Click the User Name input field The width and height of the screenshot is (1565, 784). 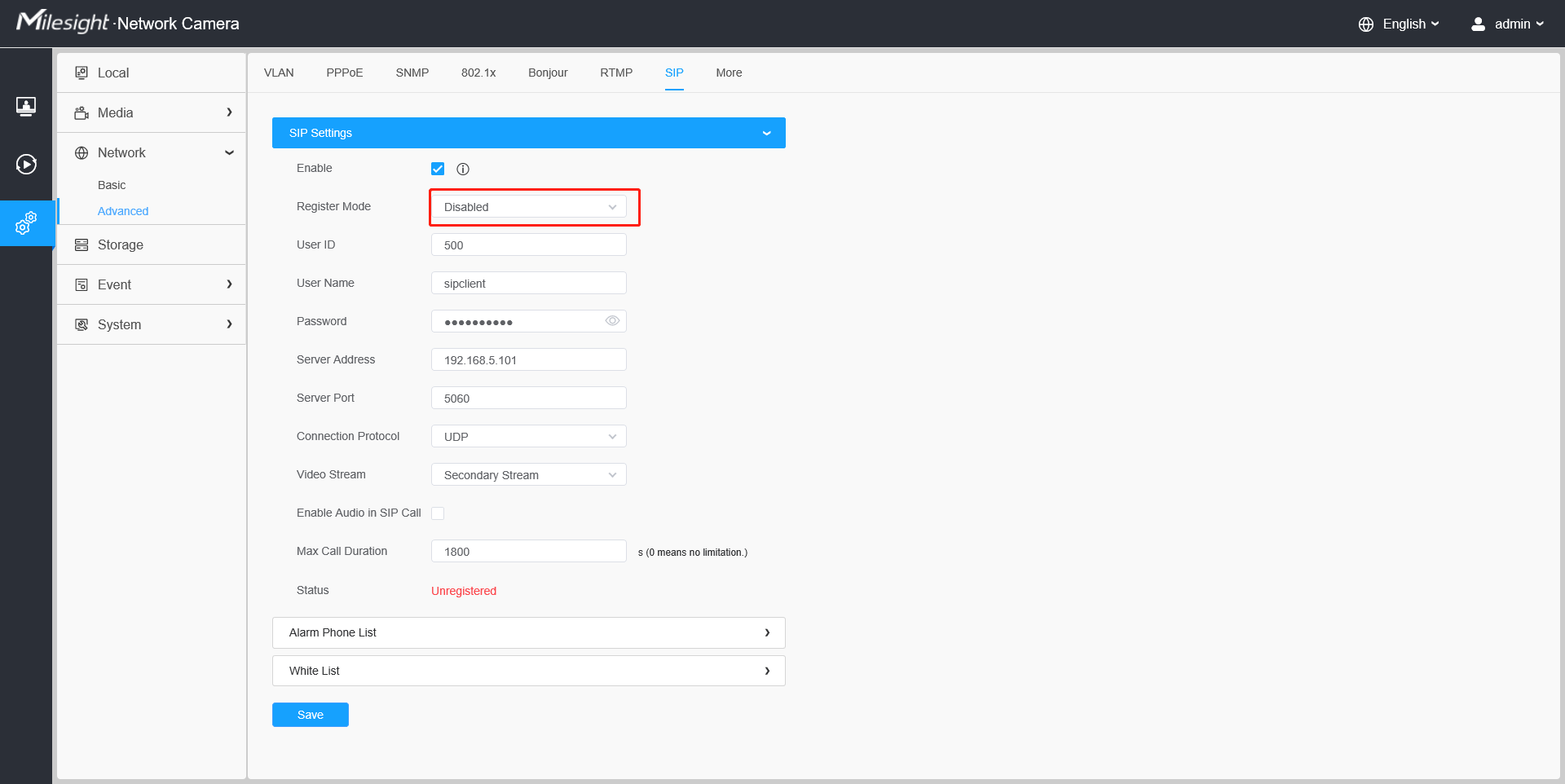pyautogui.click(x=529, y=283)
